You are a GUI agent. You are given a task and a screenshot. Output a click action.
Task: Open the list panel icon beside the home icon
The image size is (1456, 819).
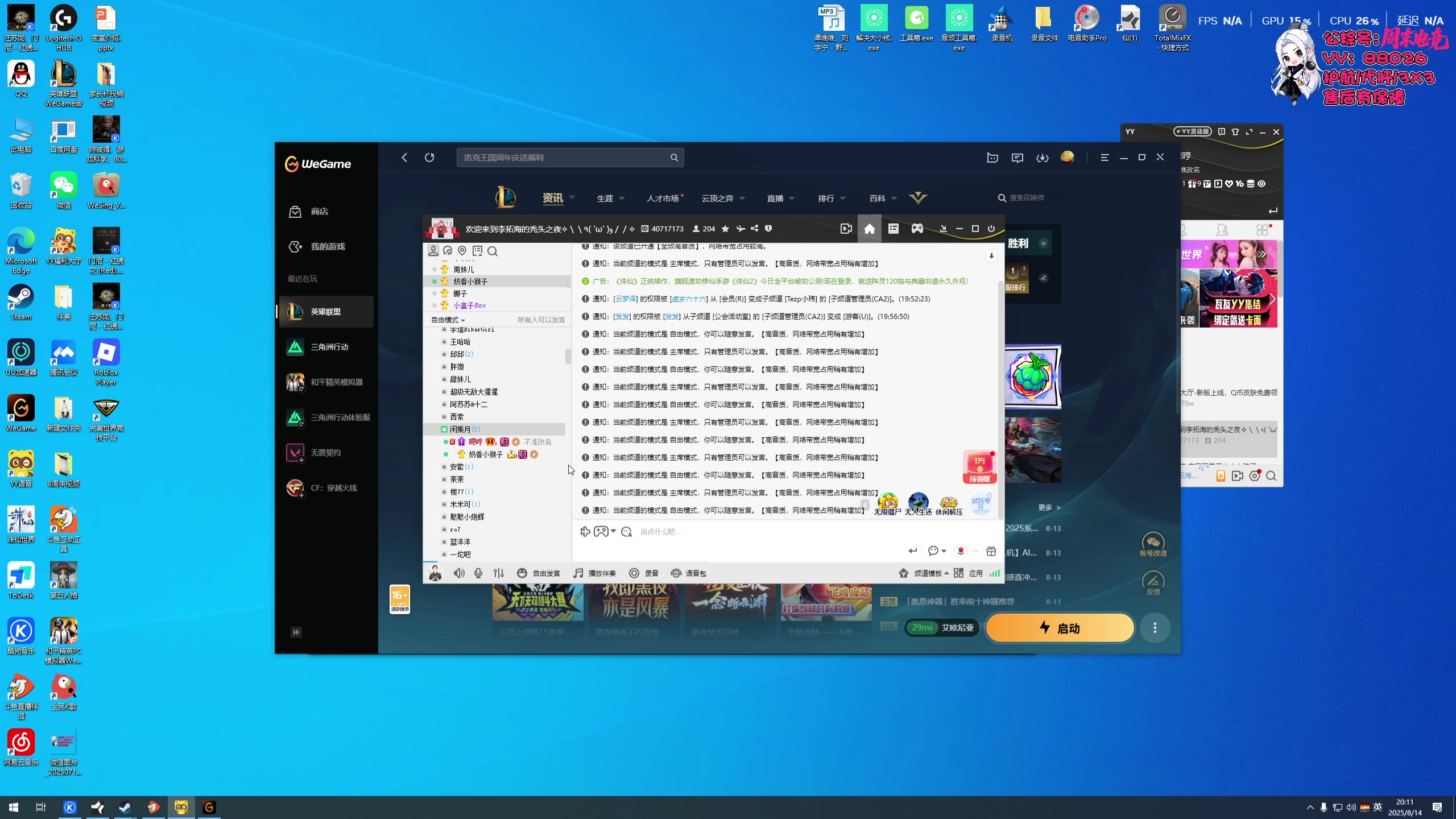point(894,229)
